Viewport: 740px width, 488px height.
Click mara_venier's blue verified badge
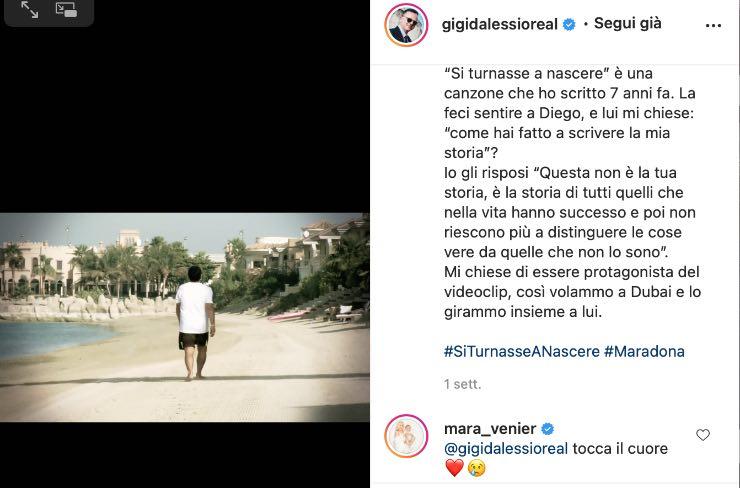point(547,429)
